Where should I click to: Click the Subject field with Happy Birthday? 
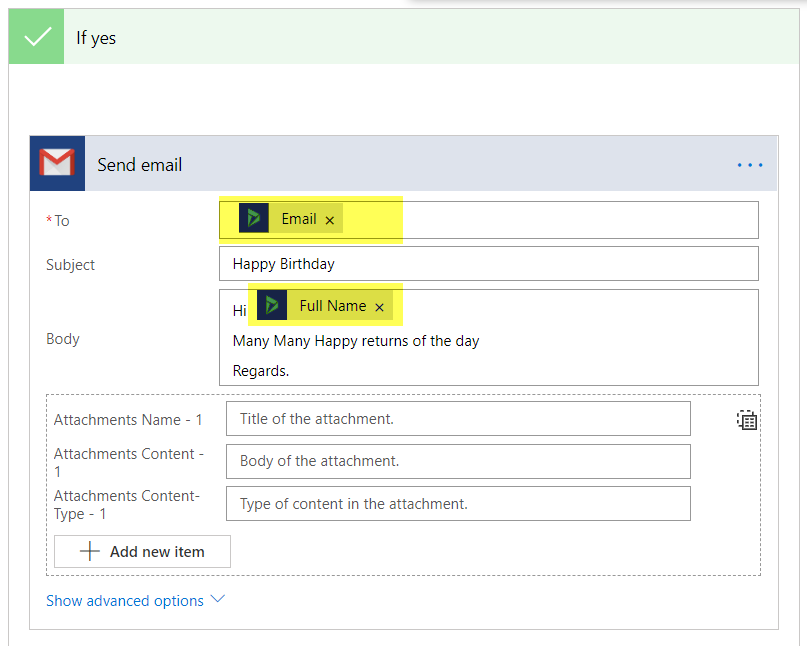coord(488,264)
